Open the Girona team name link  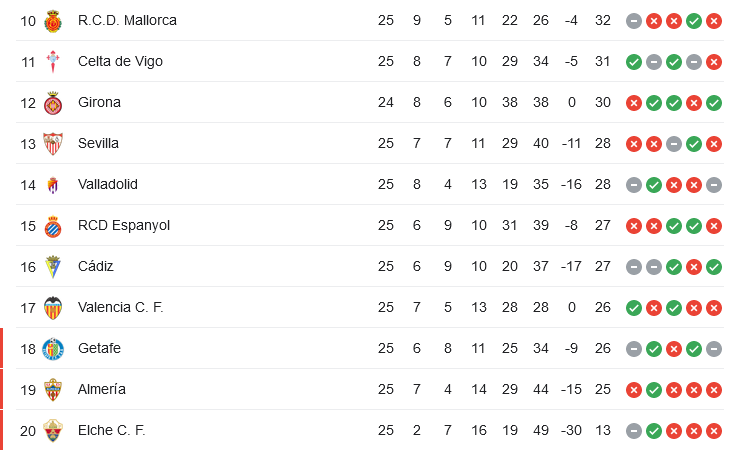tap(100, 102)
